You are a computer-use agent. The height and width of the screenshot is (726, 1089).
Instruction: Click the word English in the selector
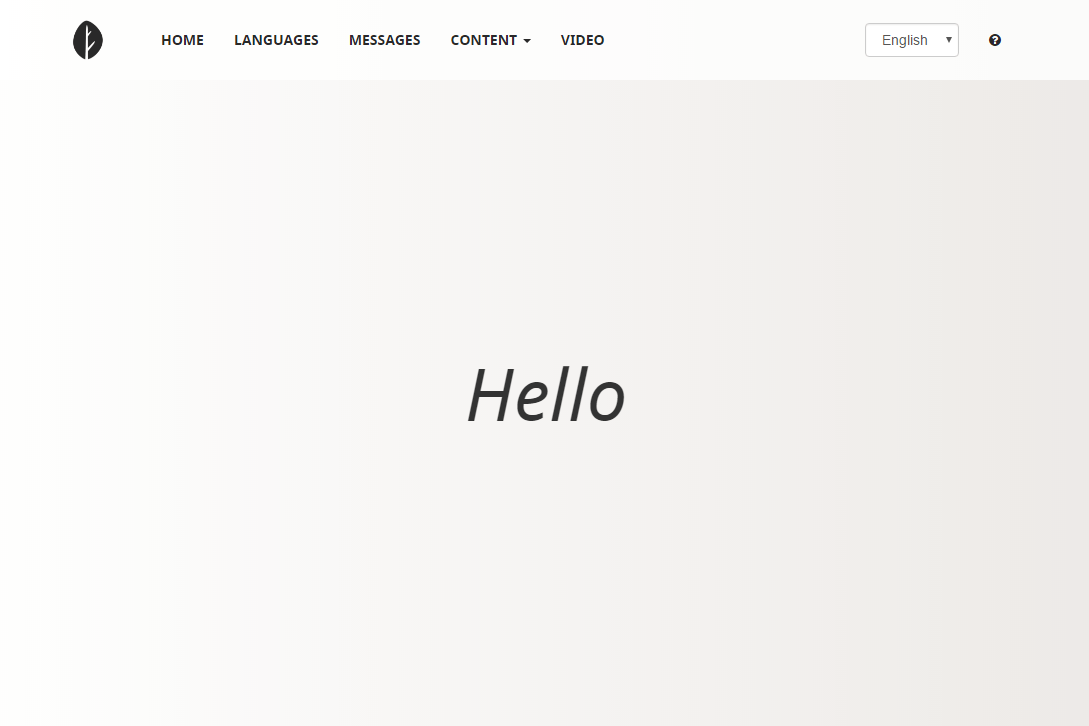[904, 40]
